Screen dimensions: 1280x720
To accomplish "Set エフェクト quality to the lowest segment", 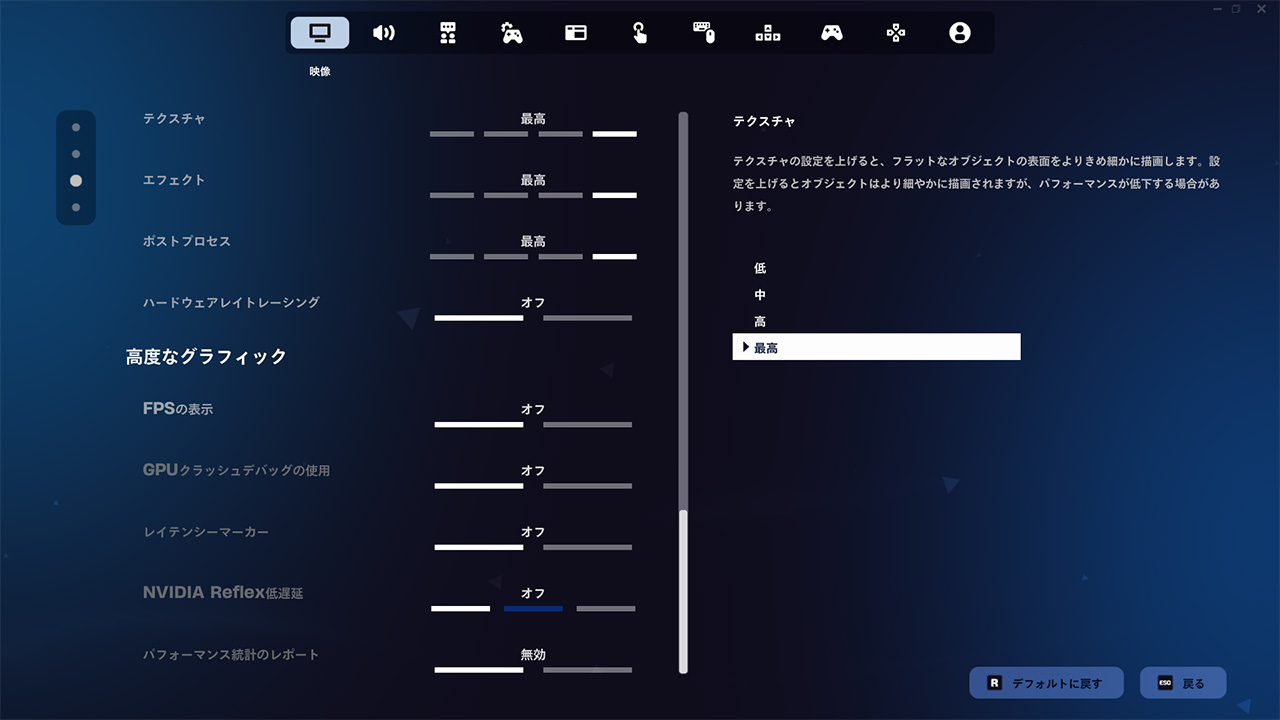I will [x=452, y=195].
